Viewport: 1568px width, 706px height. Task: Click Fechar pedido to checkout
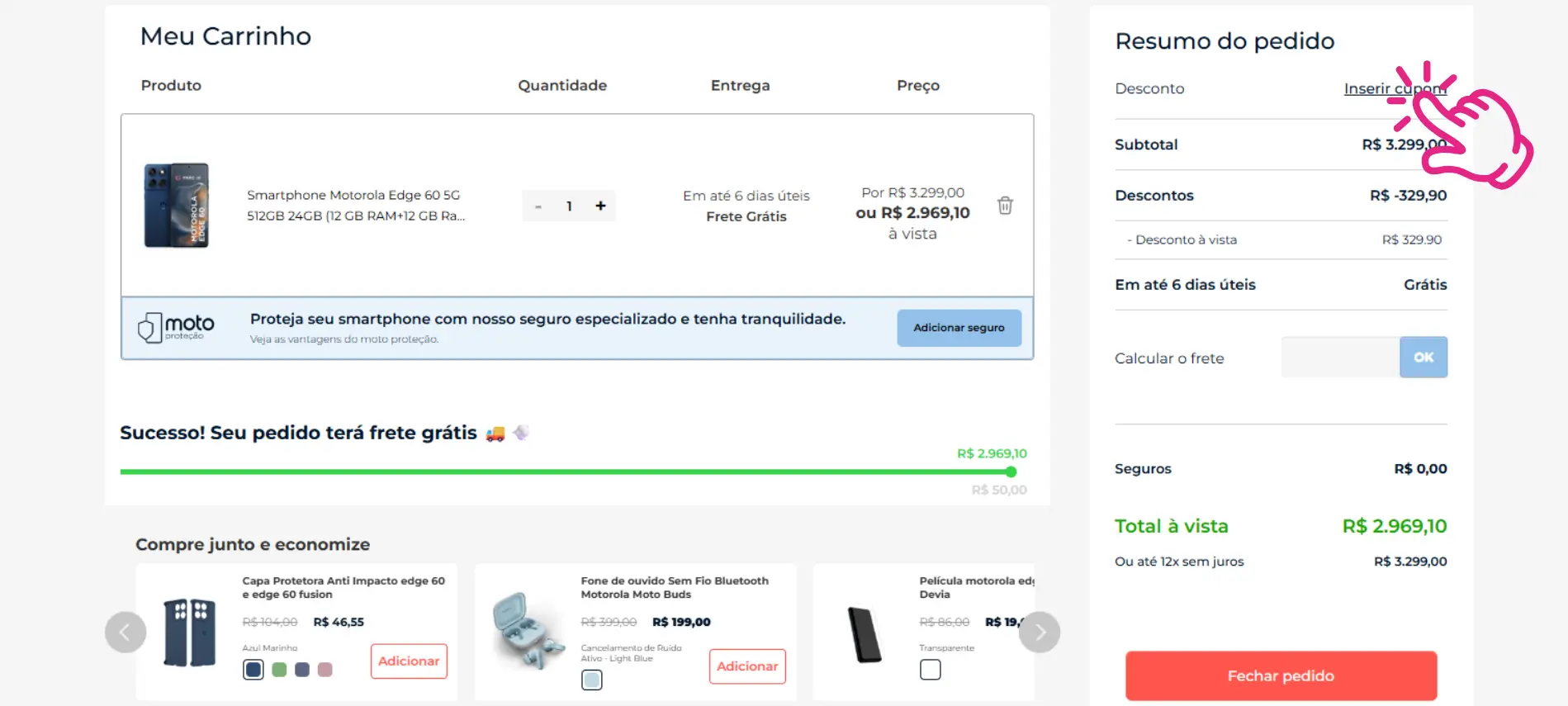[x=1281, y=675]
